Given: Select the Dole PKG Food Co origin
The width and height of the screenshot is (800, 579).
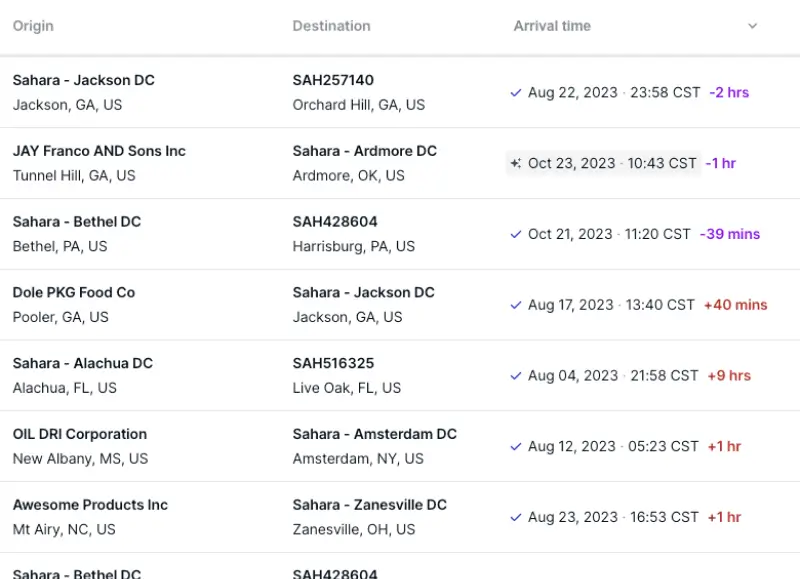Looking at the screenshot, I should 74,293.
